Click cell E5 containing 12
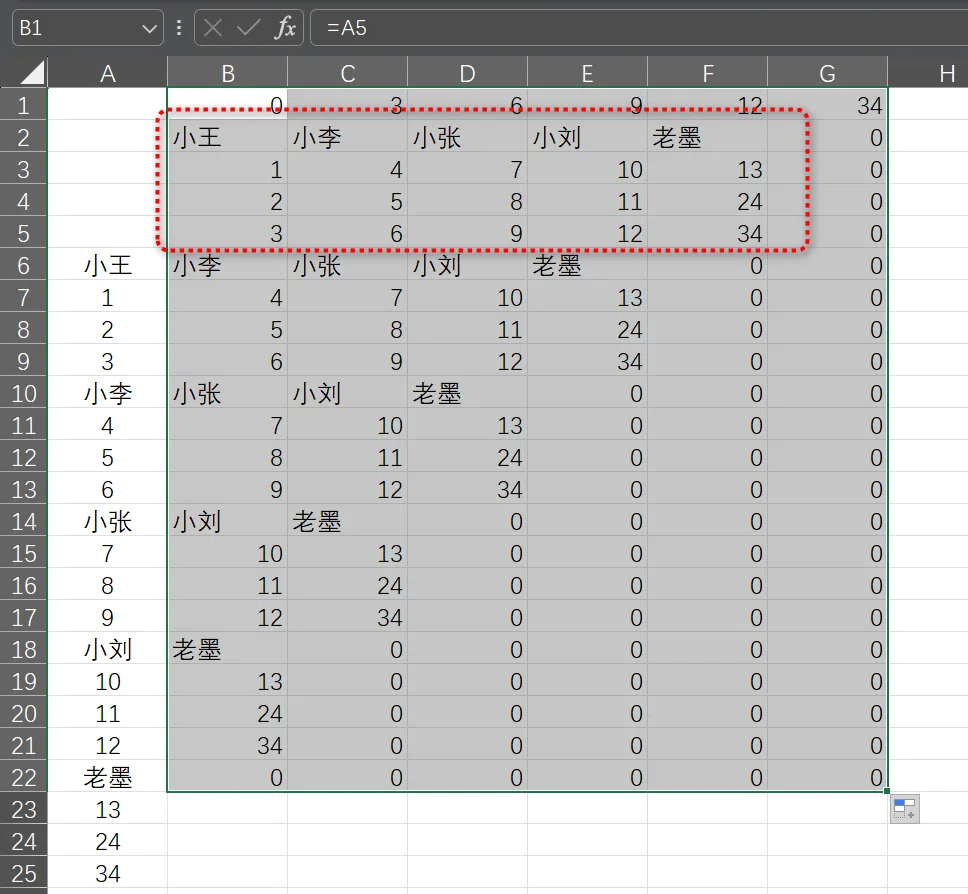 point(587,233)
